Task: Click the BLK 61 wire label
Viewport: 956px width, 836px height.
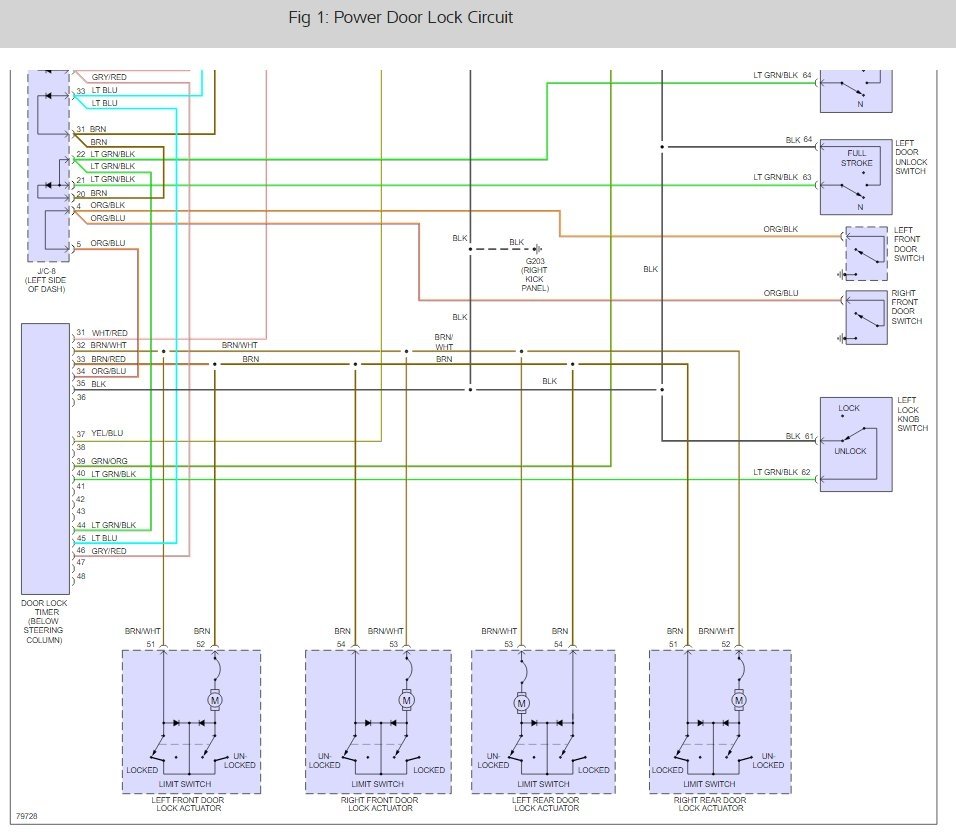Action: [x=799, y=436]
